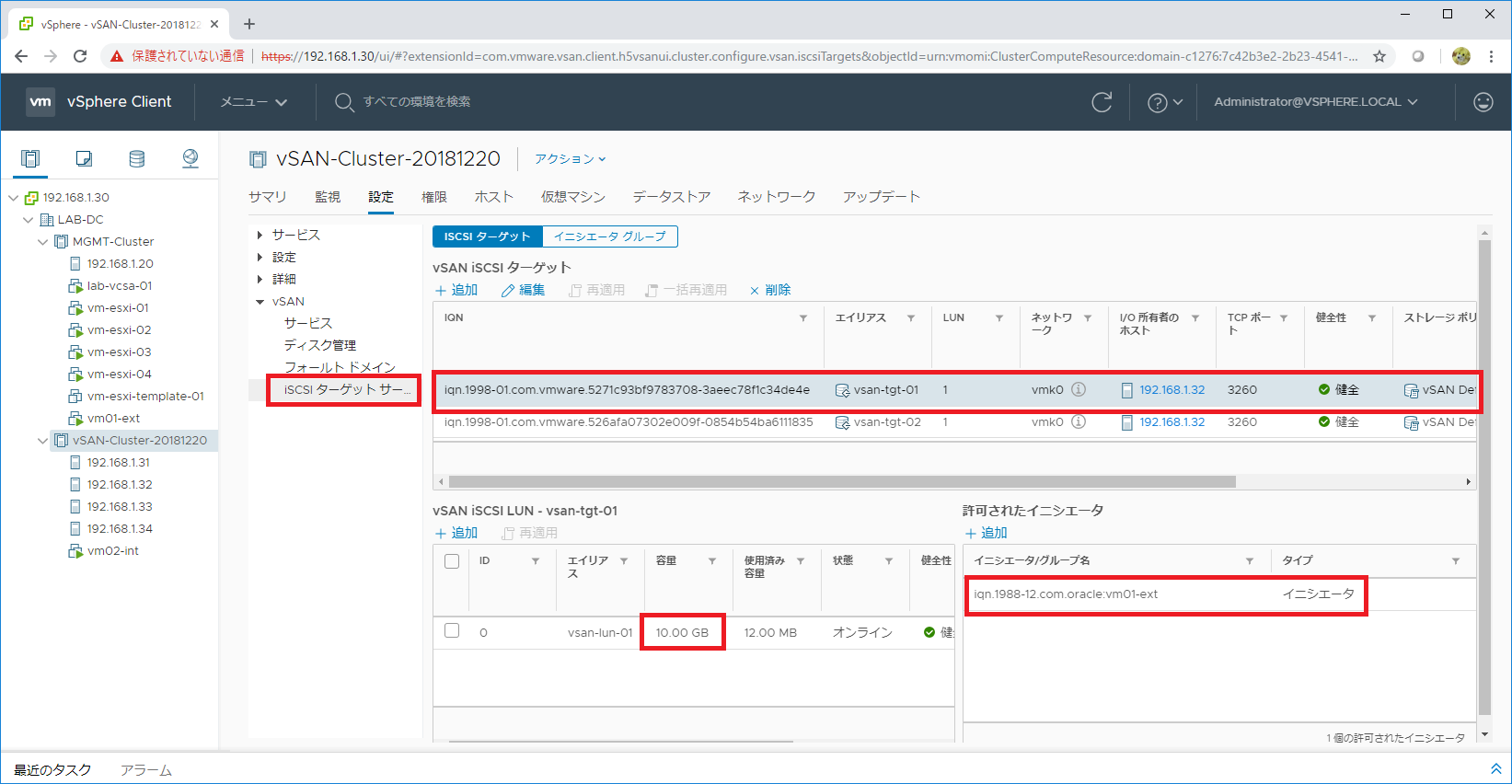Go back in browser
The image size is (1512, 784).
[21, 56]
